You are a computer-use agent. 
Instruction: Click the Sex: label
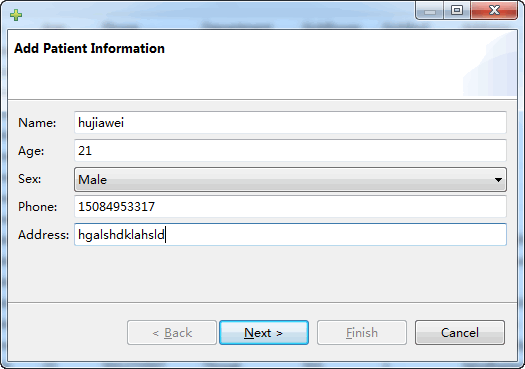coord(29,179)
